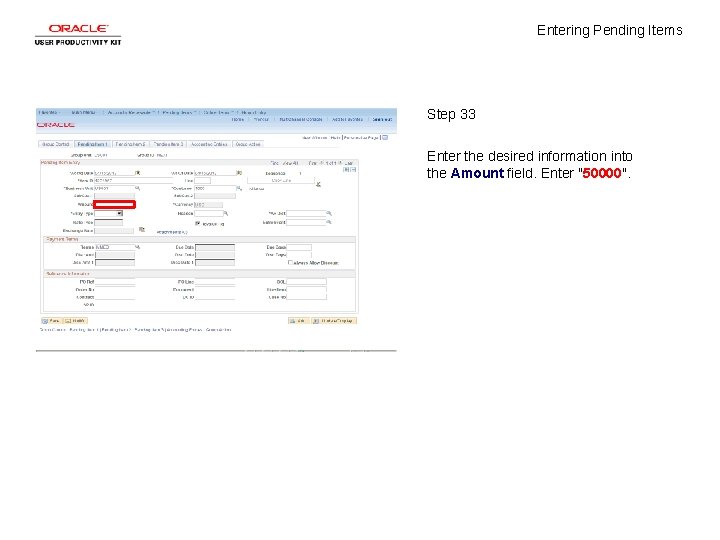The image size is (720, 540).
Task: Click the BOL input field
Action: pyautogui.click(x=306, y=281)
